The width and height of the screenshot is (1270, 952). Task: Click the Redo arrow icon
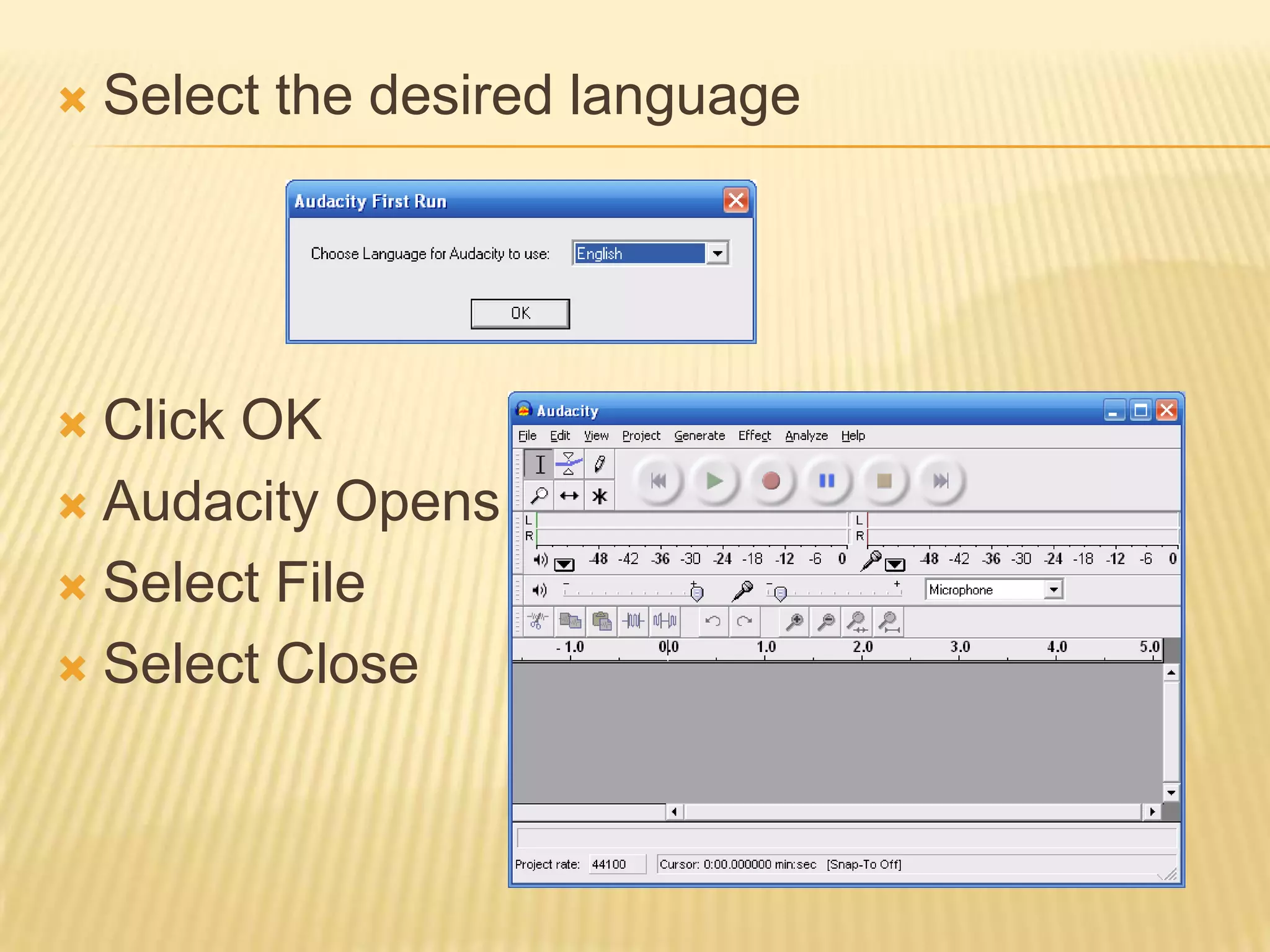(x=745, y=620)
